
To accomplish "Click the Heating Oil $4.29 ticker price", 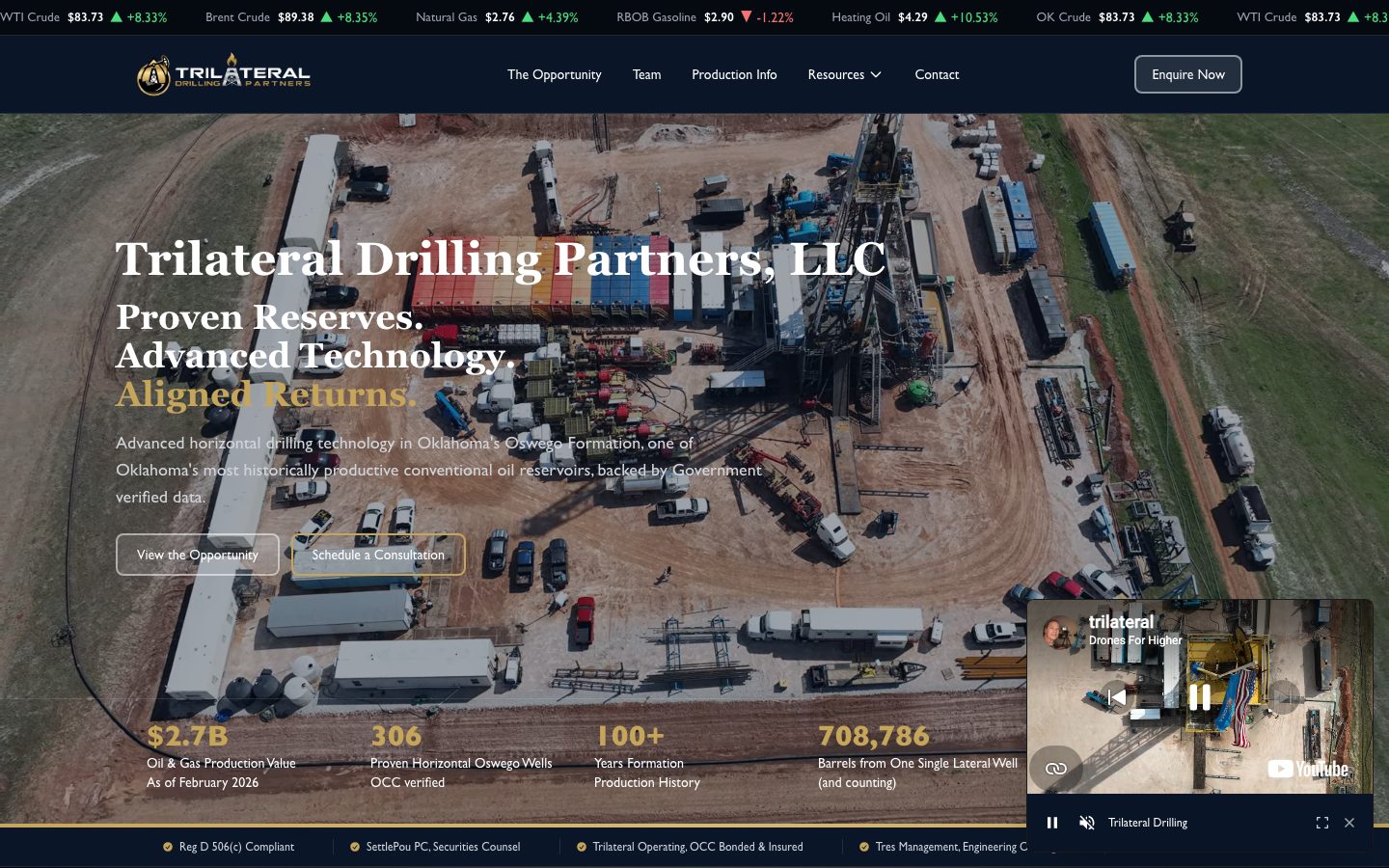I will point(912,17).
